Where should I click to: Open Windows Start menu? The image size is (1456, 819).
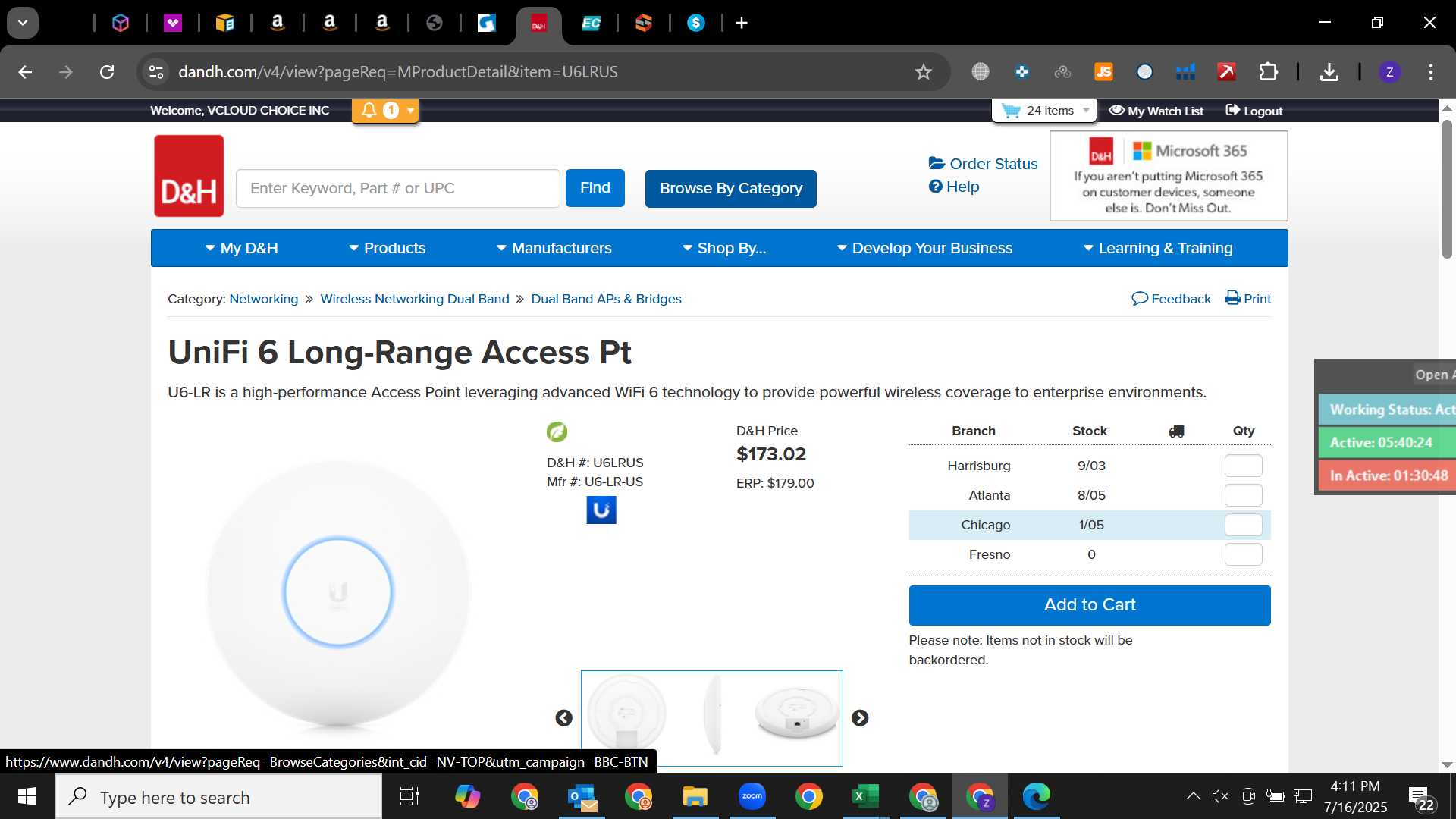27,797
